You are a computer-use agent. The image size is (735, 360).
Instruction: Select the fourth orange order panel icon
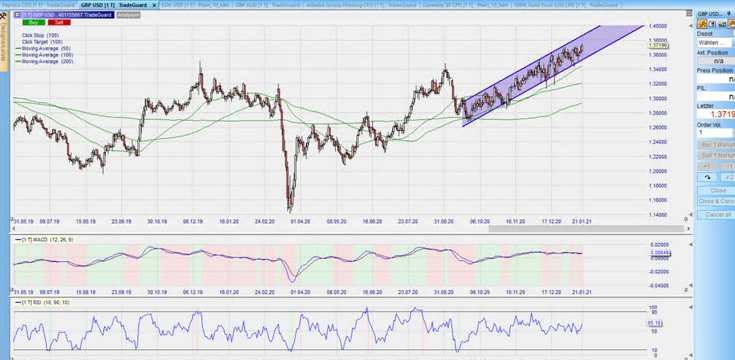[x=731, y=24]
